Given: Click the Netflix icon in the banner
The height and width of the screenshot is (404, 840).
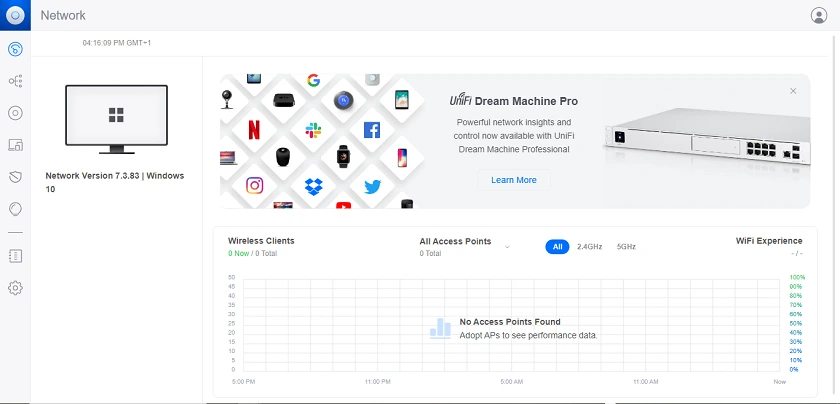Looking at the screenshot, I should tap(254, 130).
